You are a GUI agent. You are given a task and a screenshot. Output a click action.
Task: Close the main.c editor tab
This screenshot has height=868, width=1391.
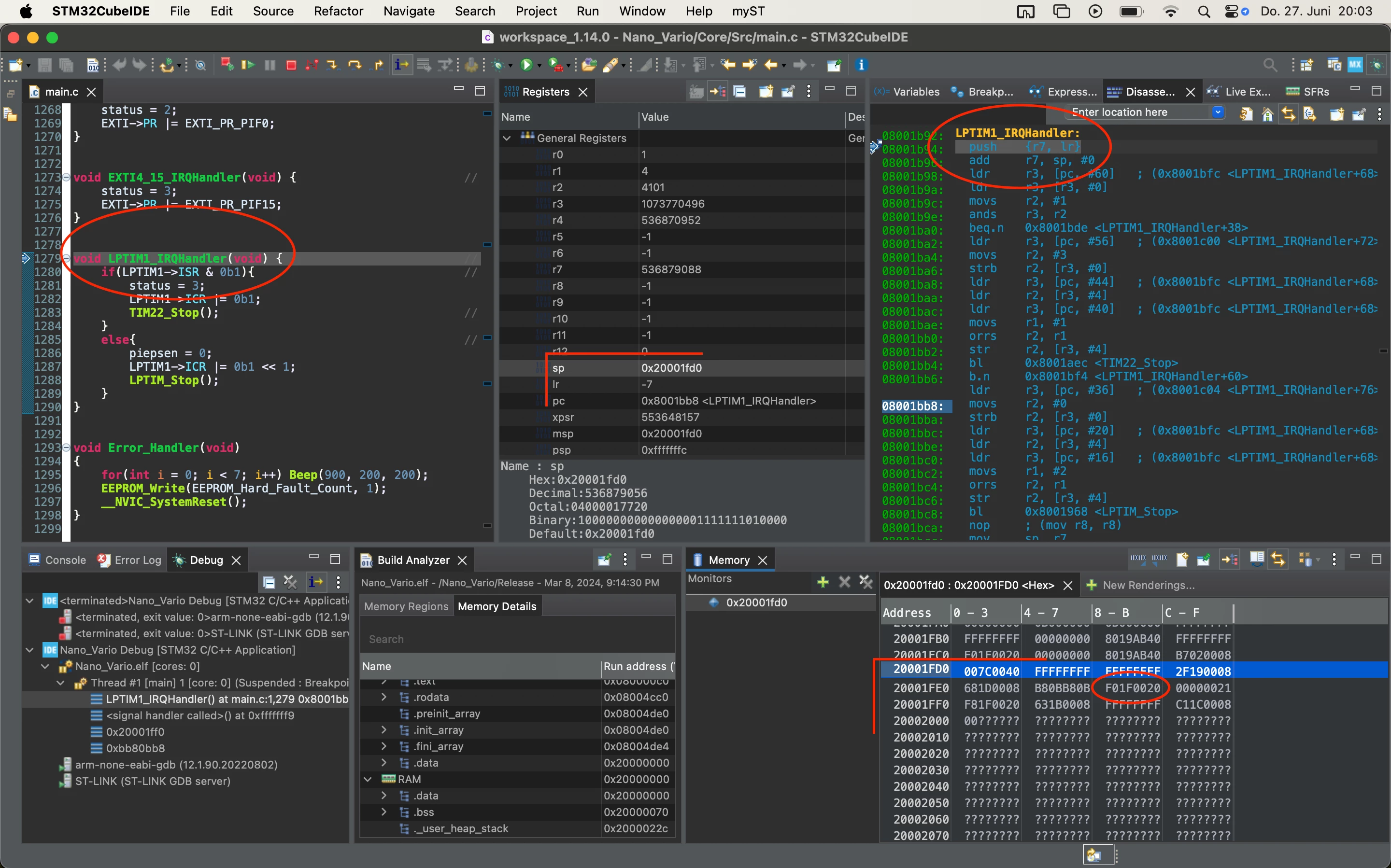(91, 92)
